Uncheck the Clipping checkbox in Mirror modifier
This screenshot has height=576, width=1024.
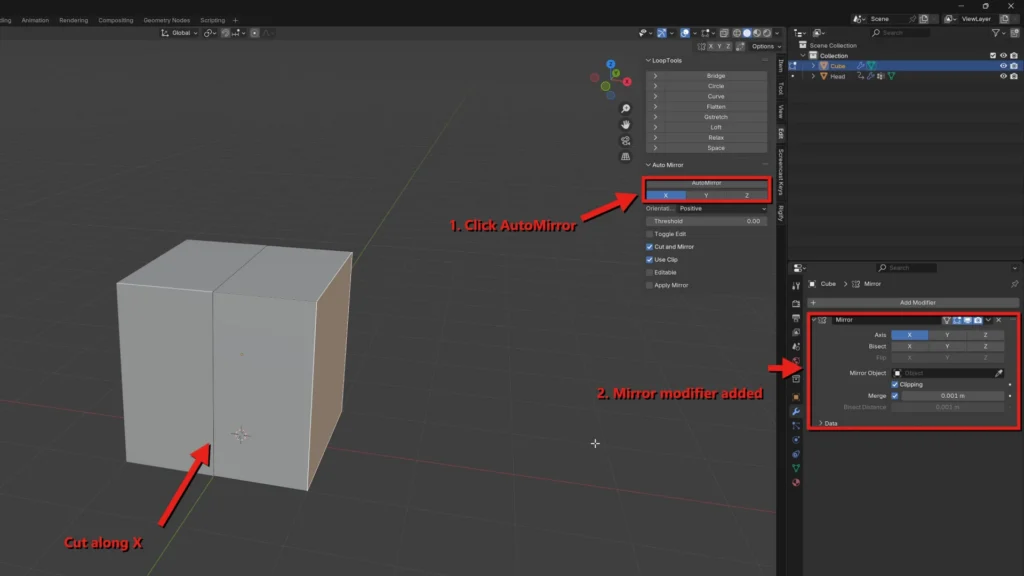click(895, 385)
